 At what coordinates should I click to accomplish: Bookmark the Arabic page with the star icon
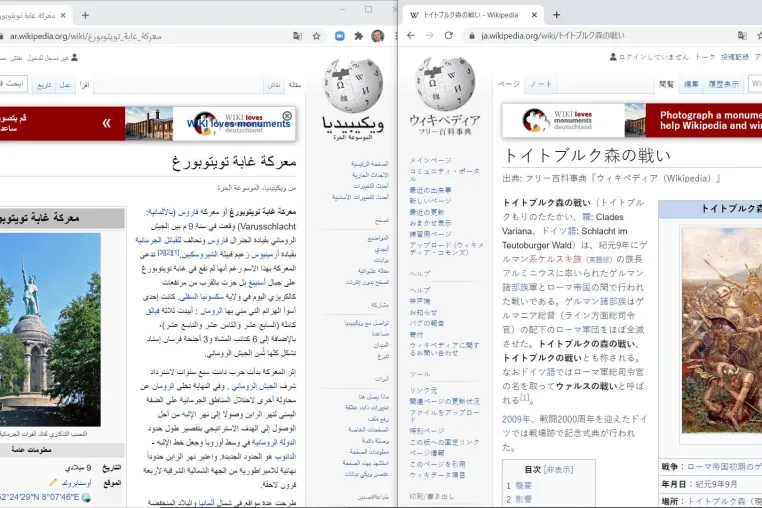316,36
